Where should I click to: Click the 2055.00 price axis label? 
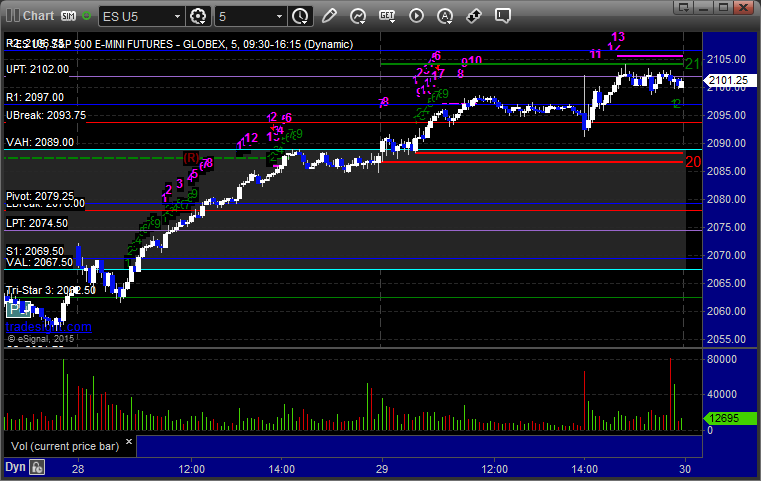tap(726, 339)
